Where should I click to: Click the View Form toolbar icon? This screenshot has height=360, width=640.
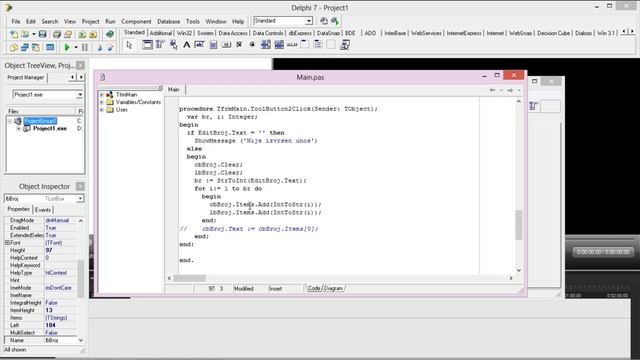(25, 47)
